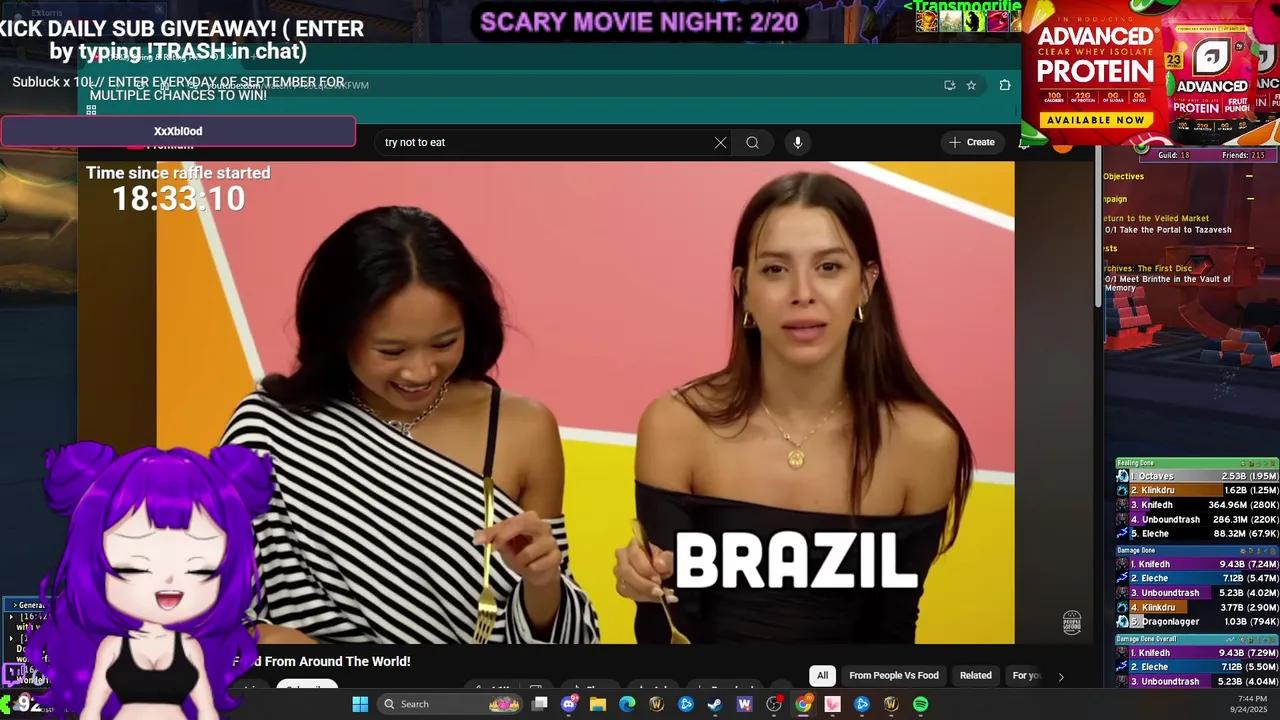Open the pink app icon on taskbar
Screen dimensions: 1280x720
point(832,704)
